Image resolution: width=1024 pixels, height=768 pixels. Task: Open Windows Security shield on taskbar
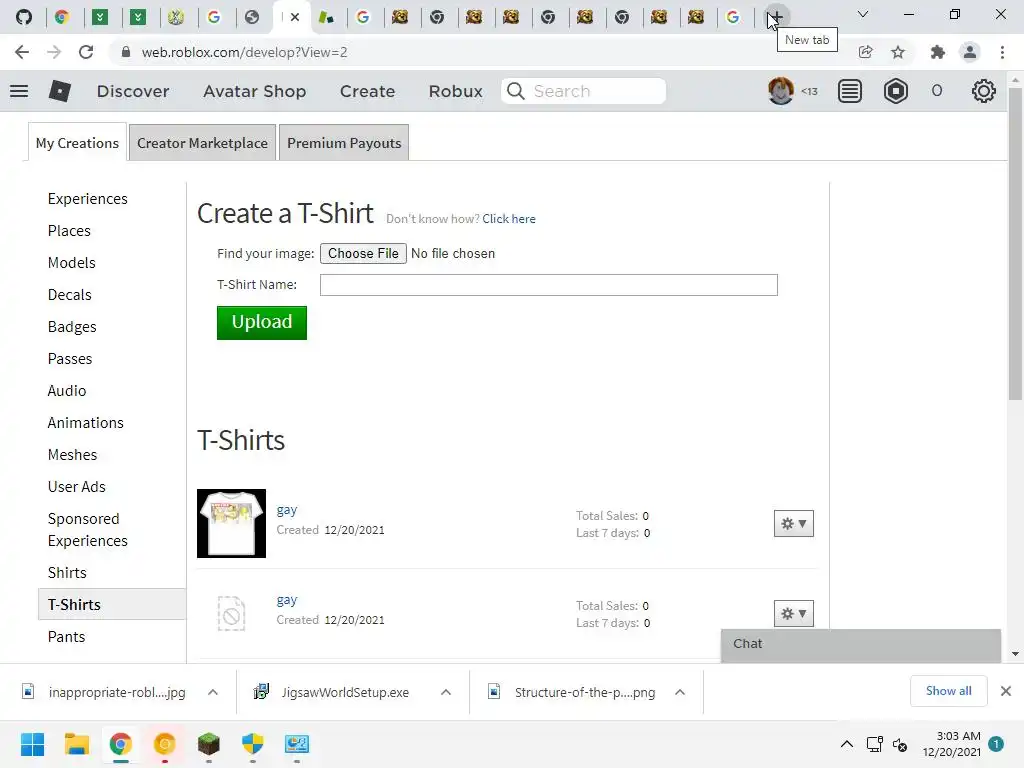point(253,744)
